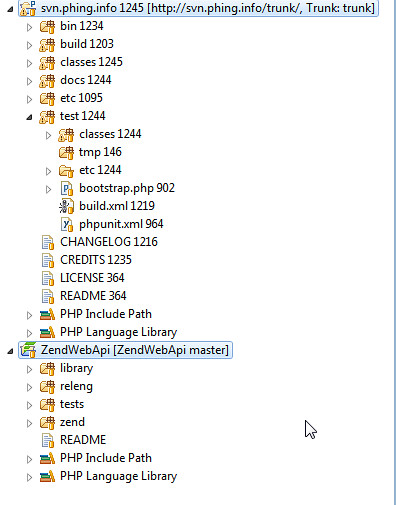Click the ZendWebApi project icon
The image size is (396, 505).
coord(28,350)
